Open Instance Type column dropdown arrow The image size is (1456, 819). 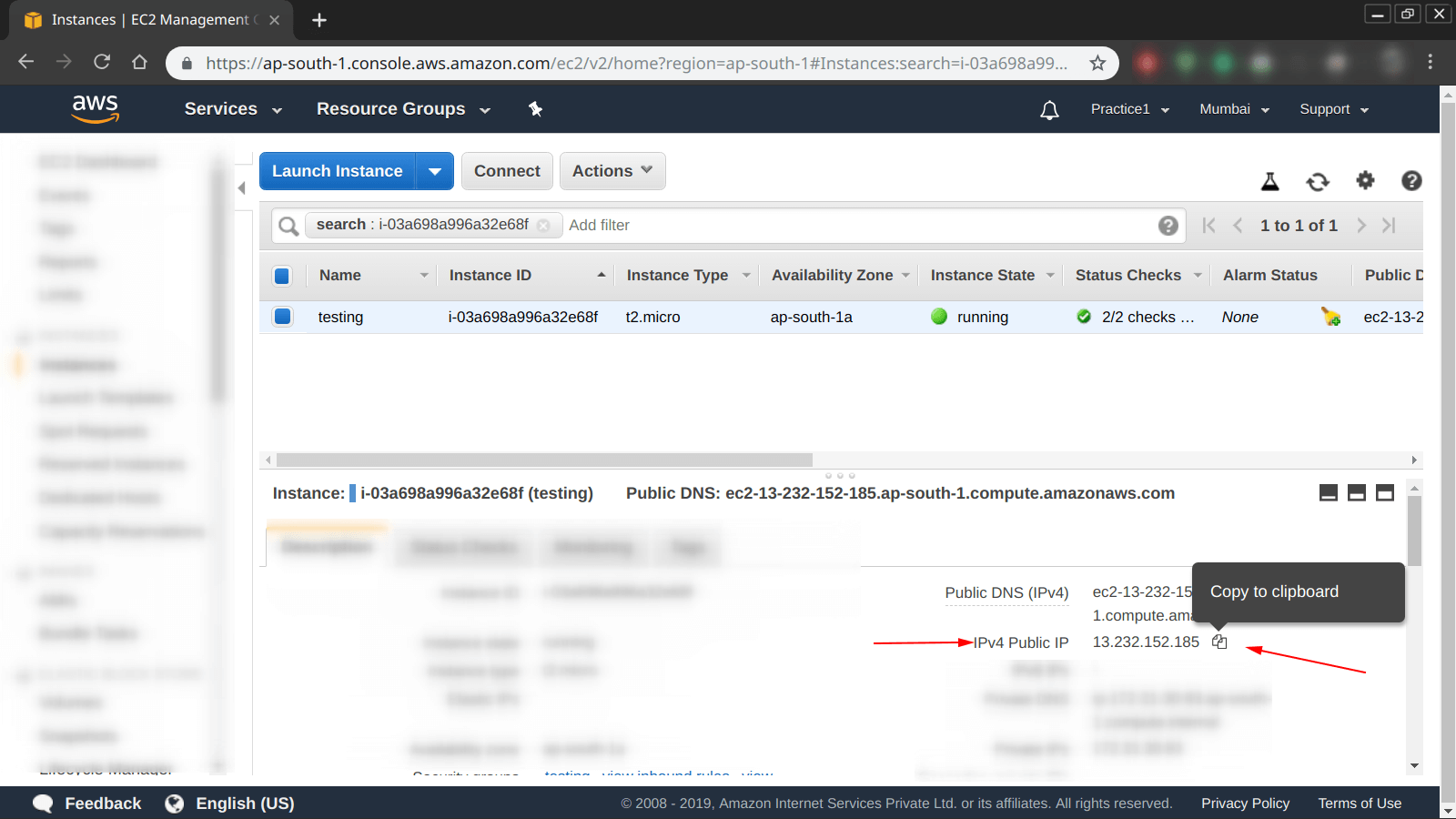pos(746,276)
